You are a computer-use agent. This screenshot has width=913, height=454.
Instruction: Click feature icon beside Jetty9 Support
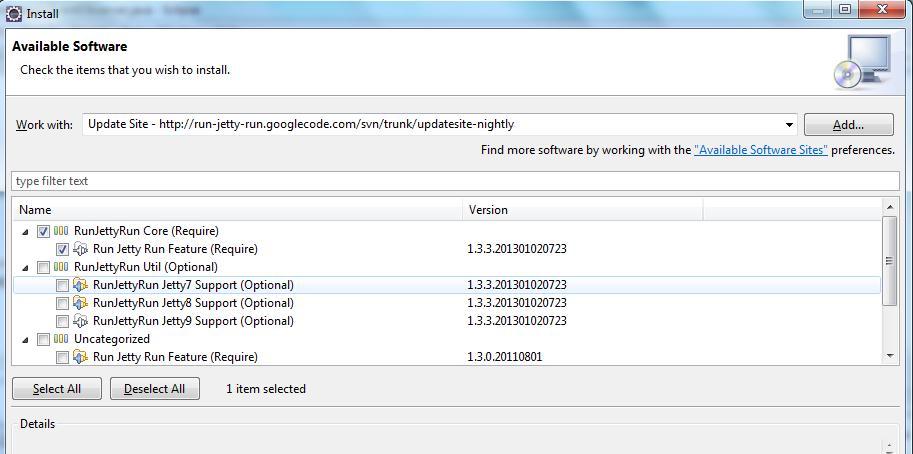pos(80,321)
